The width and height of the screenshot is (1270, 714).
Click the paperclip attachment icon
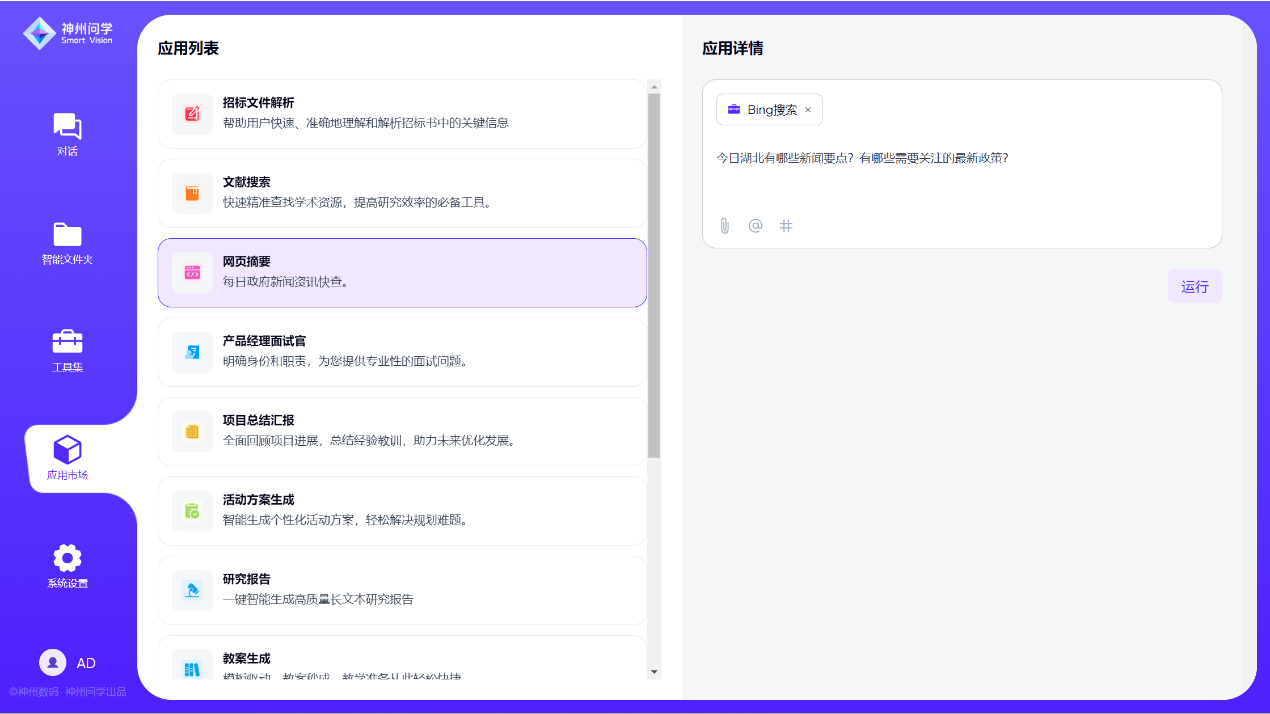pyautogui.click(x=725, y=226)
